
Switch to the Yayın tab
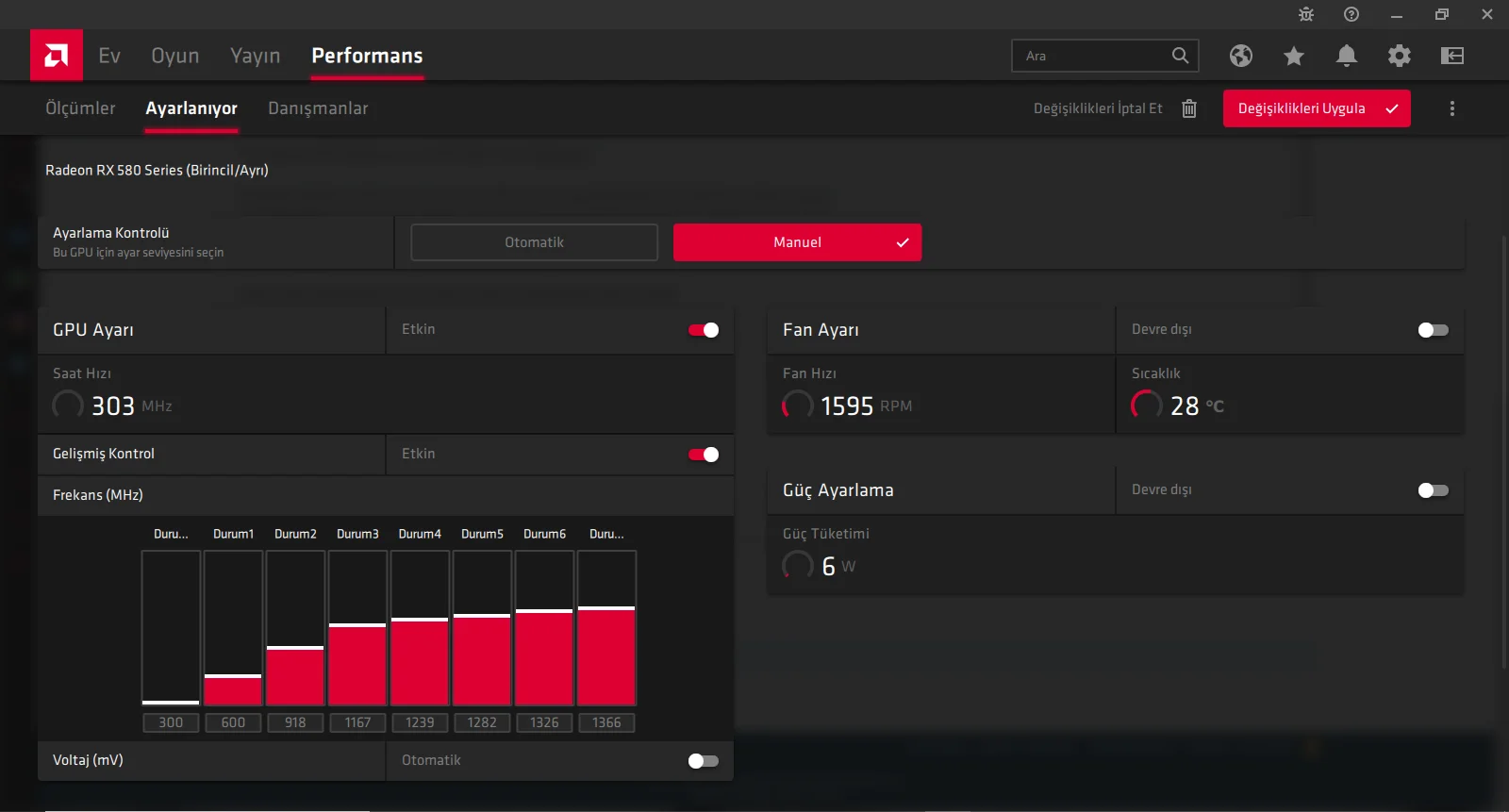pos(256,56)
